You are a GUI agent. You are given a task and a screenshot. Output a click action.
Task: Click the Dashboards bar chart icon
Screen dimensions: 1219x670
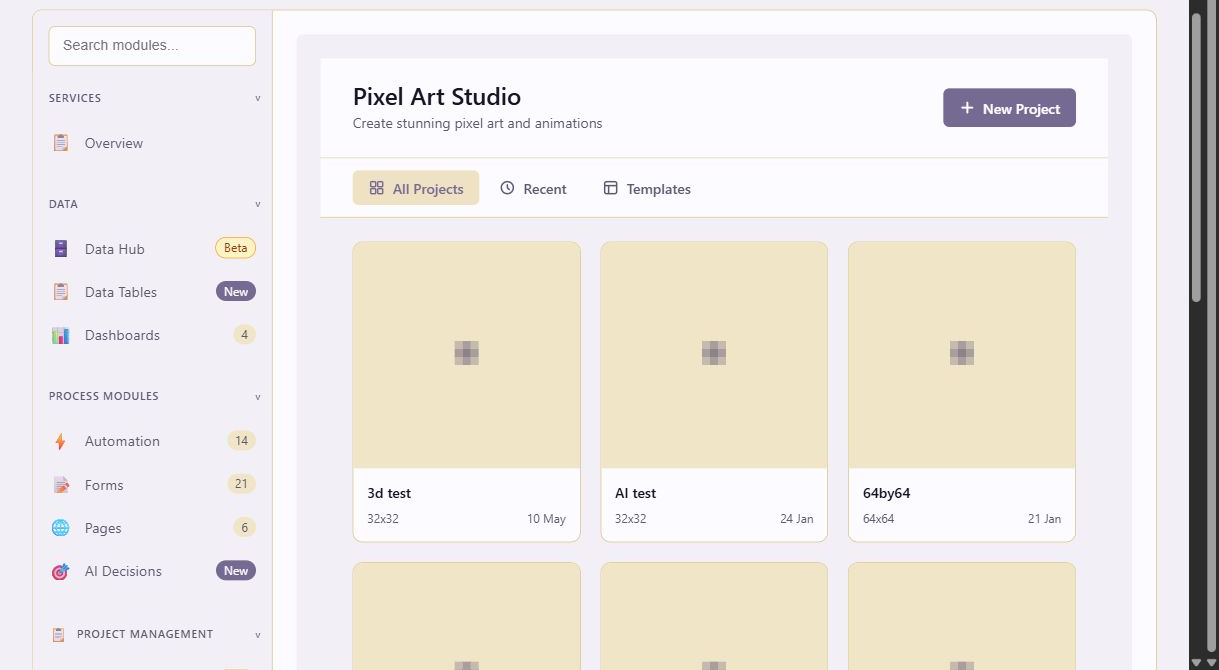[61, 335]
